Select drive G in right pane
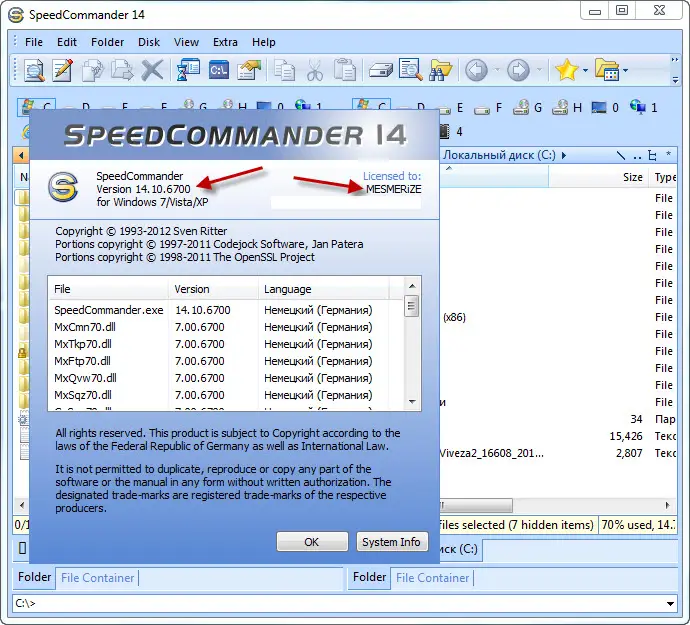 point(527,108)
